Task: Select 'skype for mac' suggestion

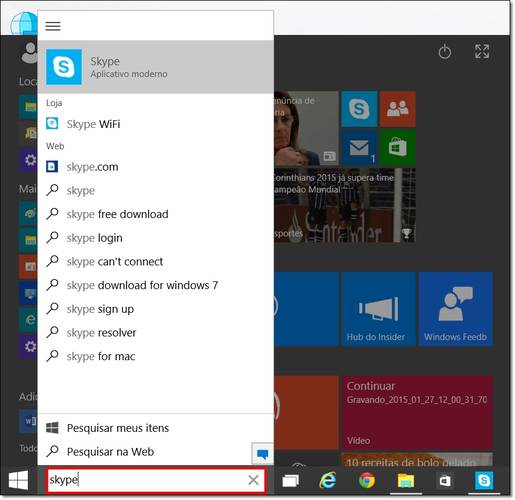Action: [156, 356]
